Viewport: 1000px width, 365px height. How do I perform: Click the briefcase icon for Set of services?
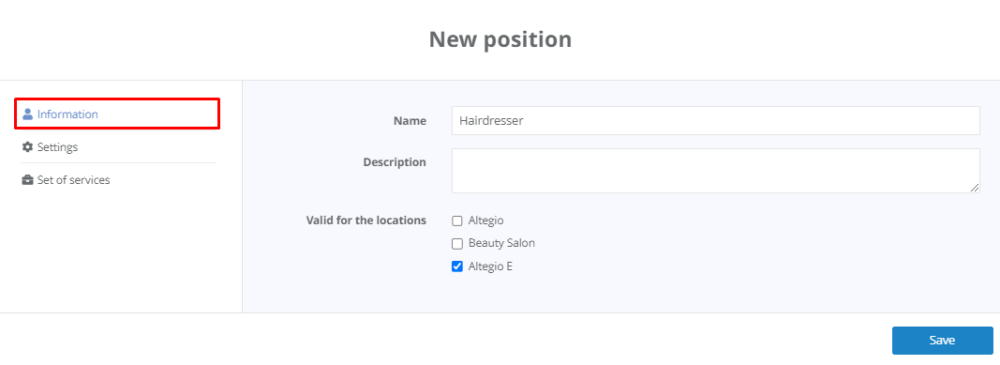[x=27, y=180]
